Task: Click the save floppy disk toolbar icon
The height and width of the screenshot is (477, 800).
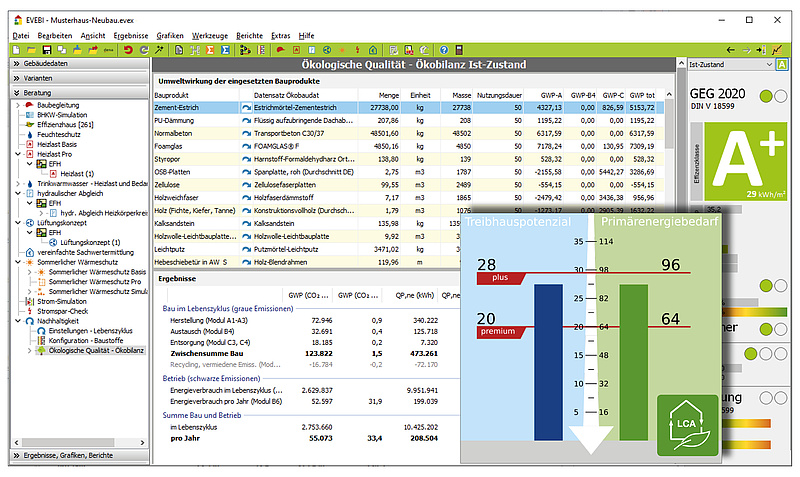Action: tap(46, 50)
